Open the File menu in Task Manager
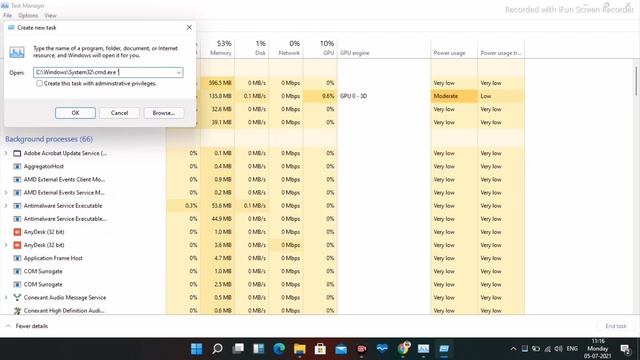This screenshot has width=640, height=360. click(x=7, y=16)
